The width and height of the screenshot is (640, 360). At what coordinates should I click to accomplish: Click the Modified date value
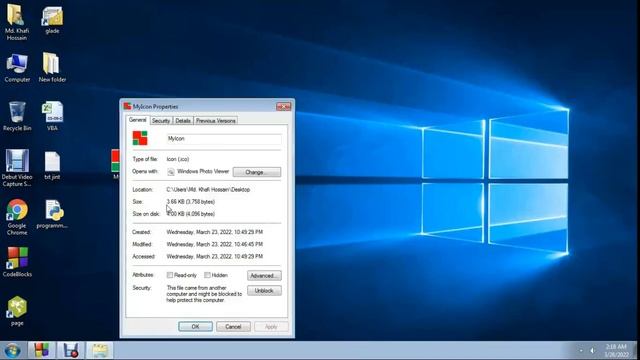[x=215, y=244]
